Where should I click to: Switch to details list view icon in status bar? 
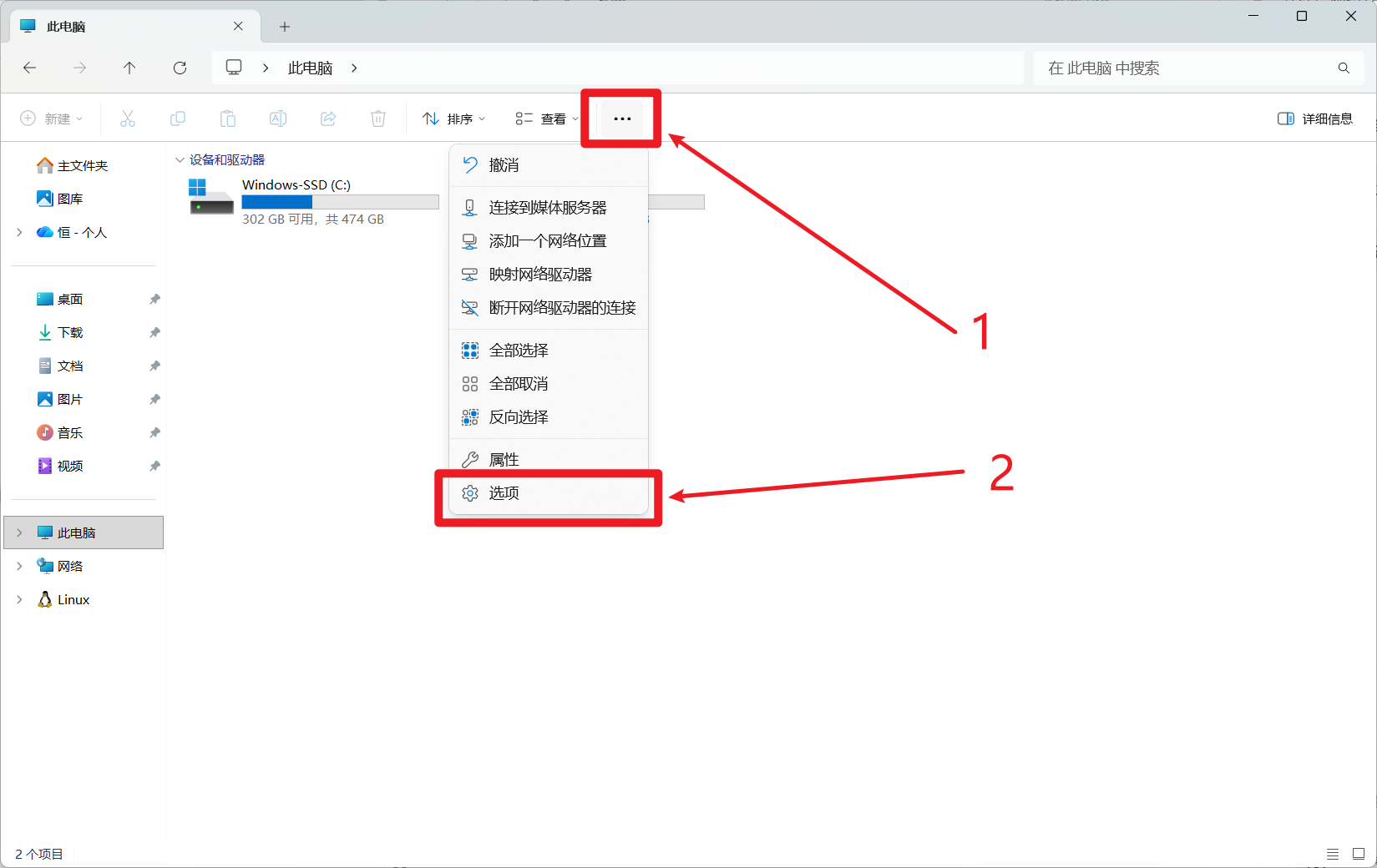1333,854
